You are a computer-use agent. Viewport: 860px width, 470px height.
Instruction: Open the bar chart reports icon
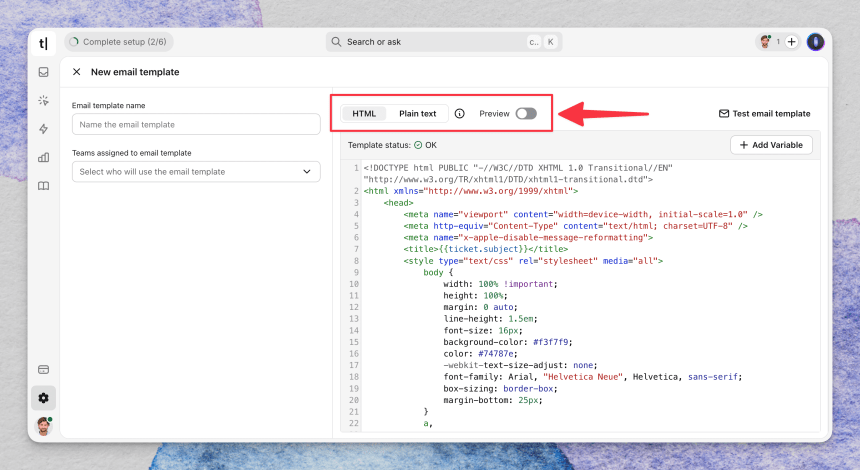43,157
